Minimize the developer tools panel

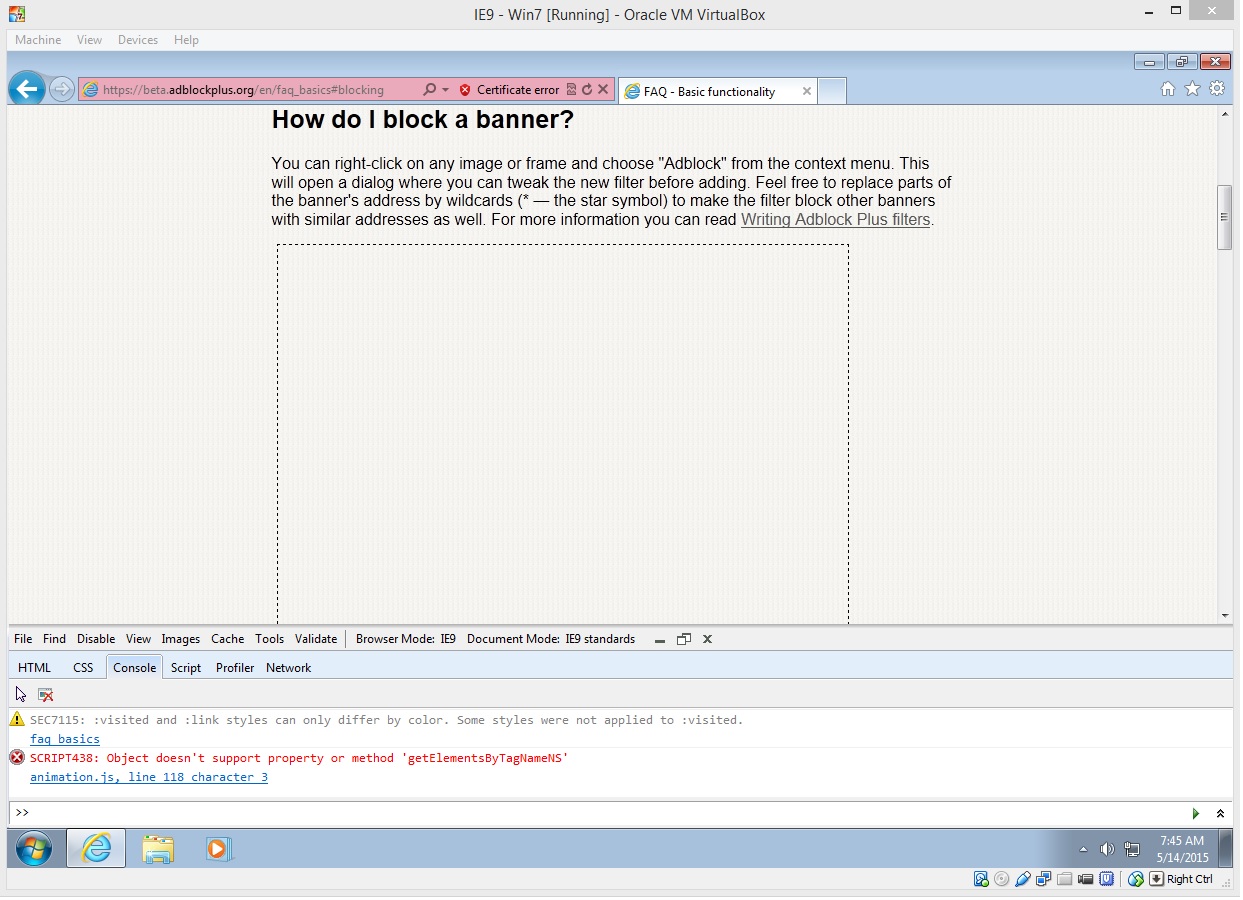[x=660, y=639]
